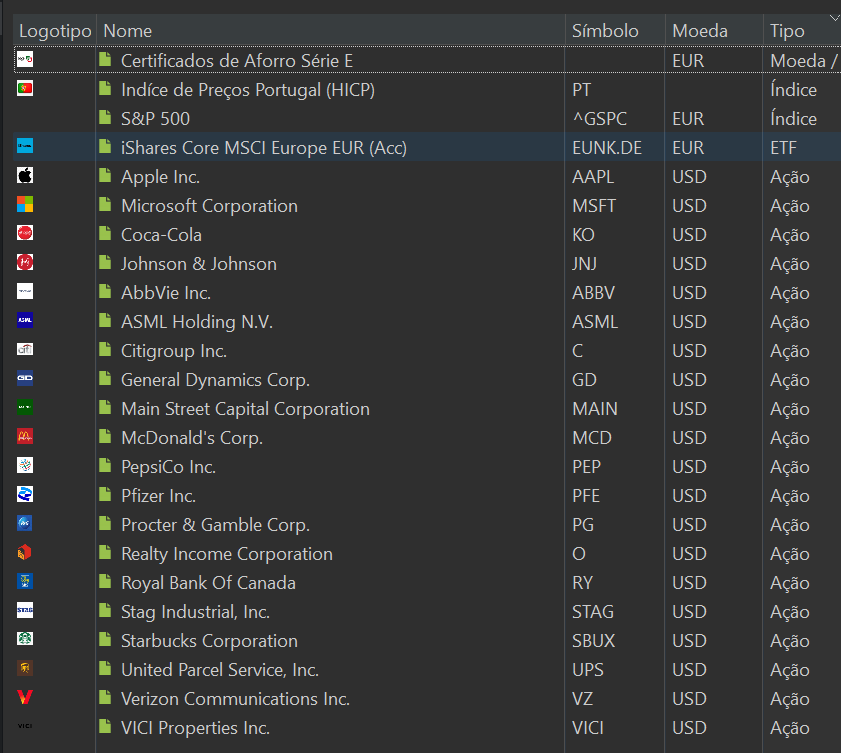Select the ASML Holding N.V. name
Viewport: 841px width, 753px height.
197,322
